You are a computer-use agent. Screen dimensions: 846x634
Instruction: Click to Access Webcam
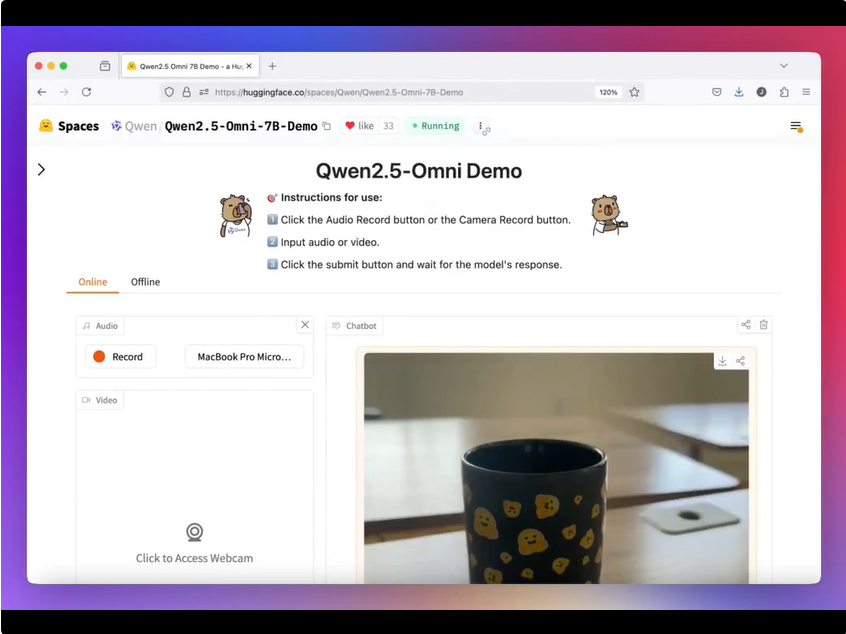point(194,544)
